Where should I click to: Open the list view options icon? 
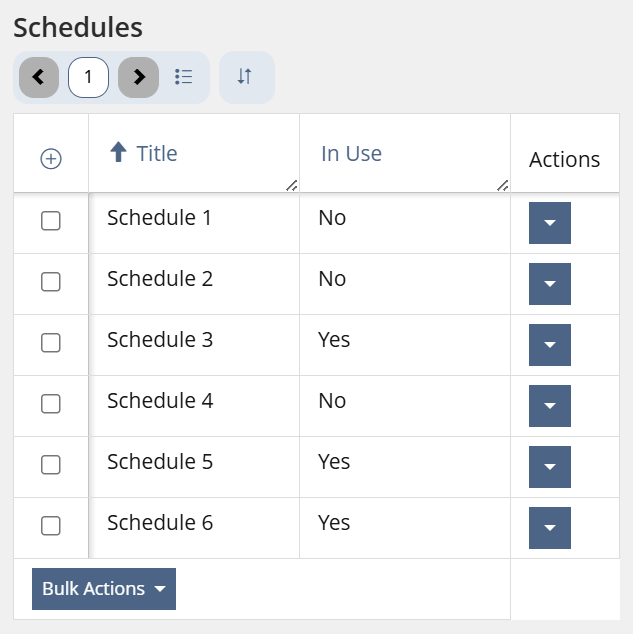(x=184, y=77)
